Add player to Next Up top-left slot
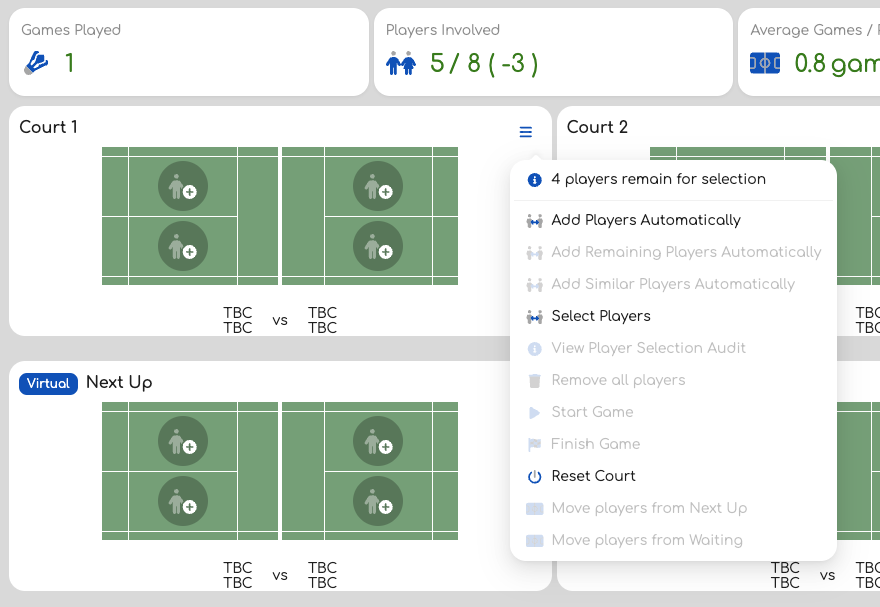Image resolution: width=880 pixels, height=607 pixels. coord(183,441)
